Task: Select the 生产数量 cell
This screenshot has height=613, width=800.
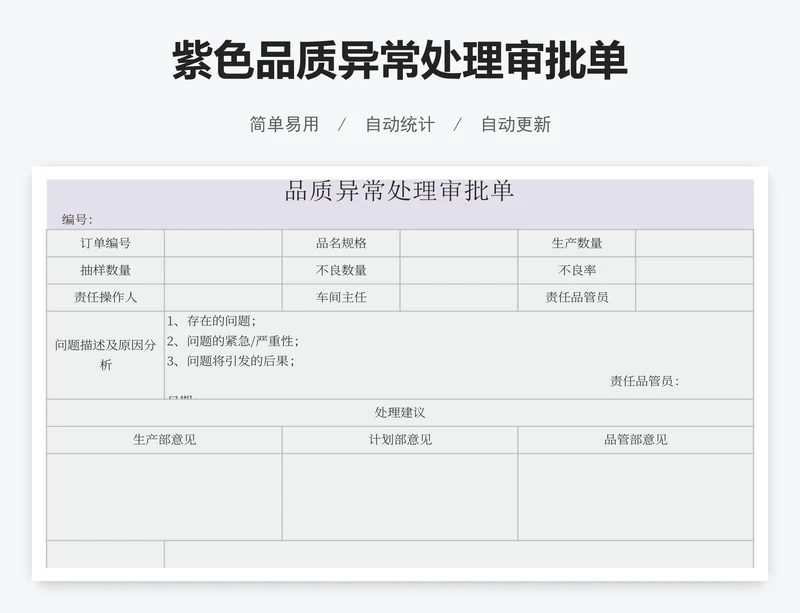Action: [x=577, y=243]
